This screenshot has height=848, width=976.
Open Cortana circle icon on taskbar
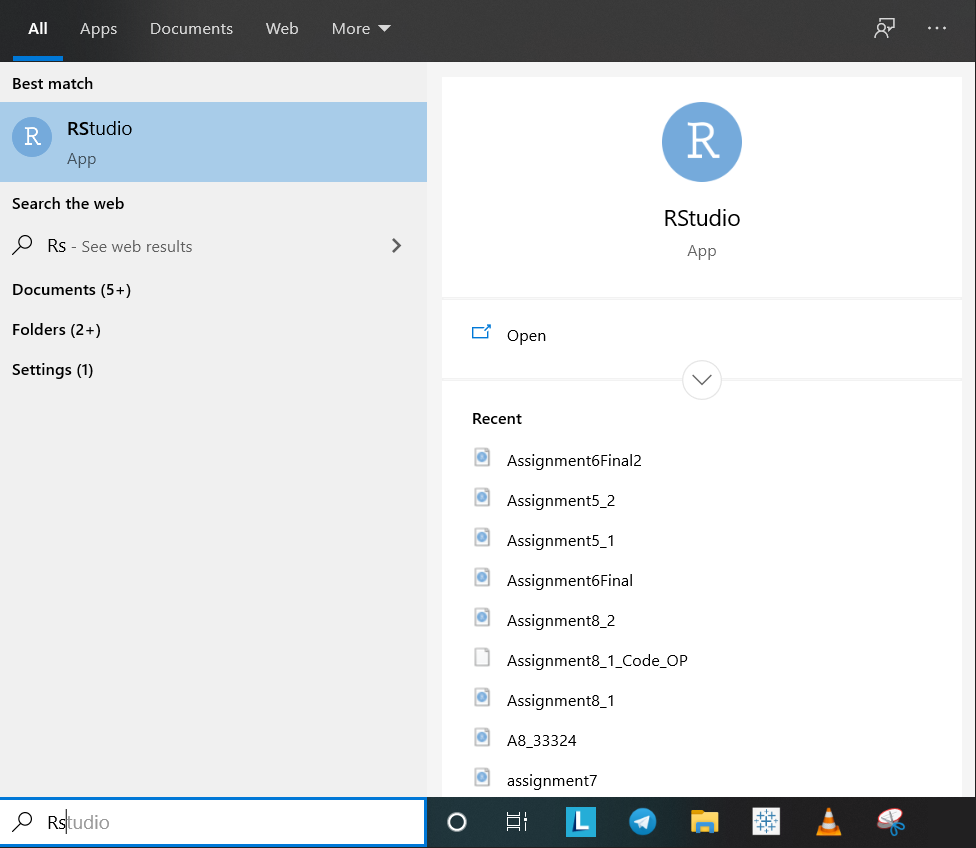(456, 822)
